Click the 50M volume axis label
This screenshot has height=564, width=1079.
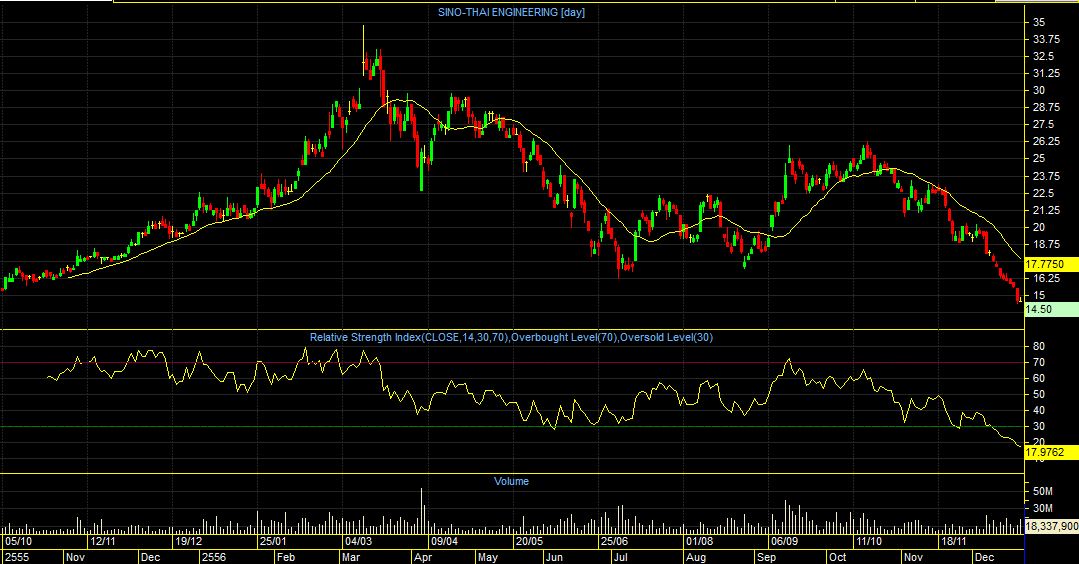point(1043,492)
